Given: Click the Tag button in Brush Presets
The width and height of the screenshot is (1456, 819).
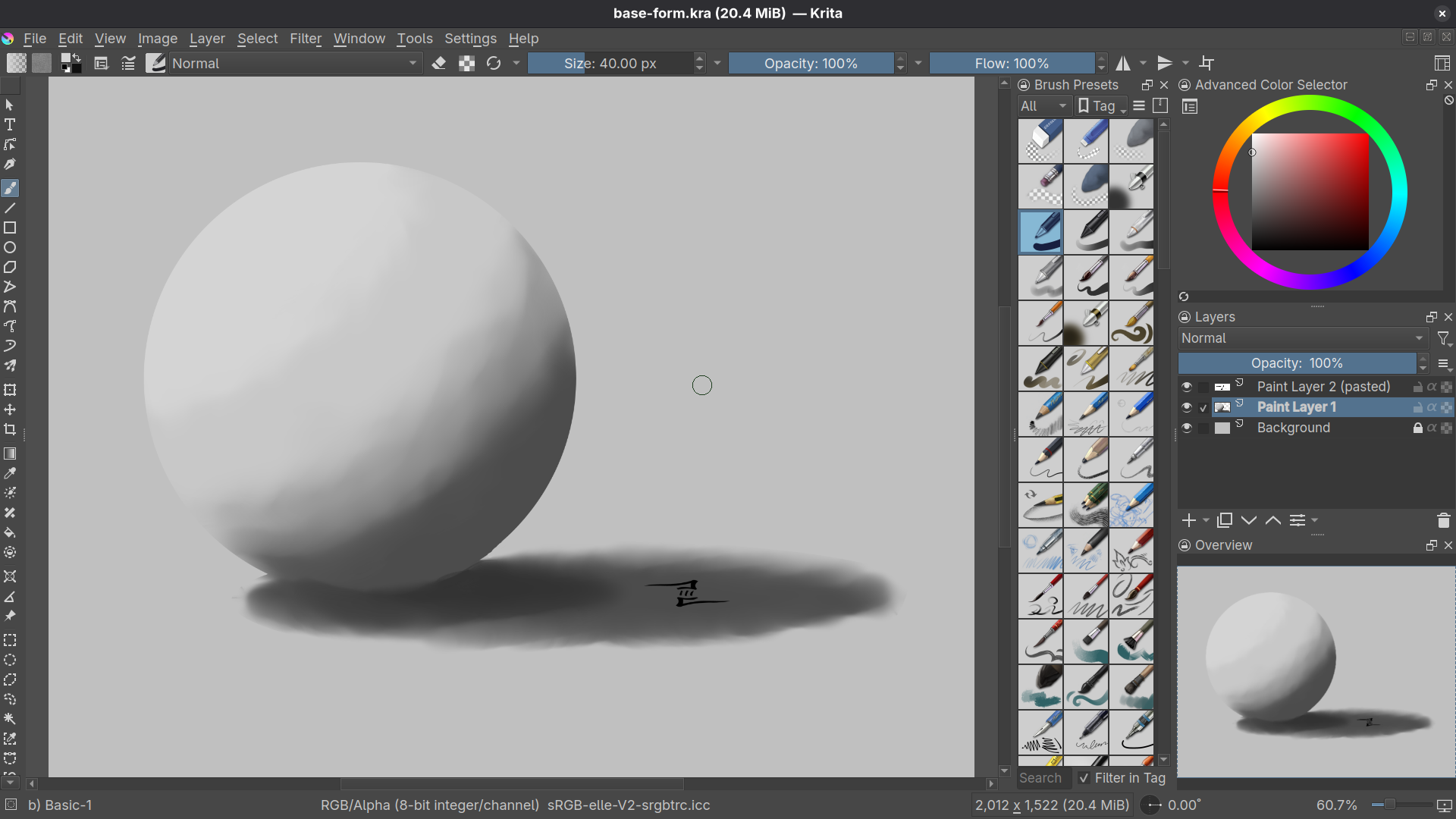Looking at the screenshot, I should (x=1101, y=106).
